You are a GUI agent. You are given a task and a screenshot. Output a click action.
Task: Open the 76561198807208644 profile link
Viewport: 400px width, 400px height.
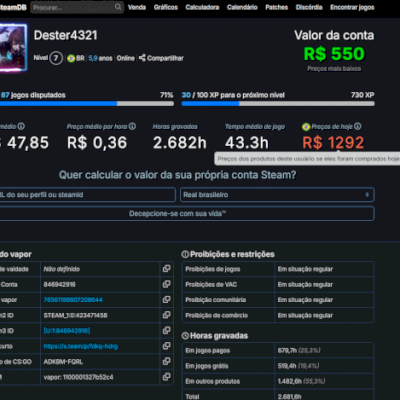[x=73, y=300]
